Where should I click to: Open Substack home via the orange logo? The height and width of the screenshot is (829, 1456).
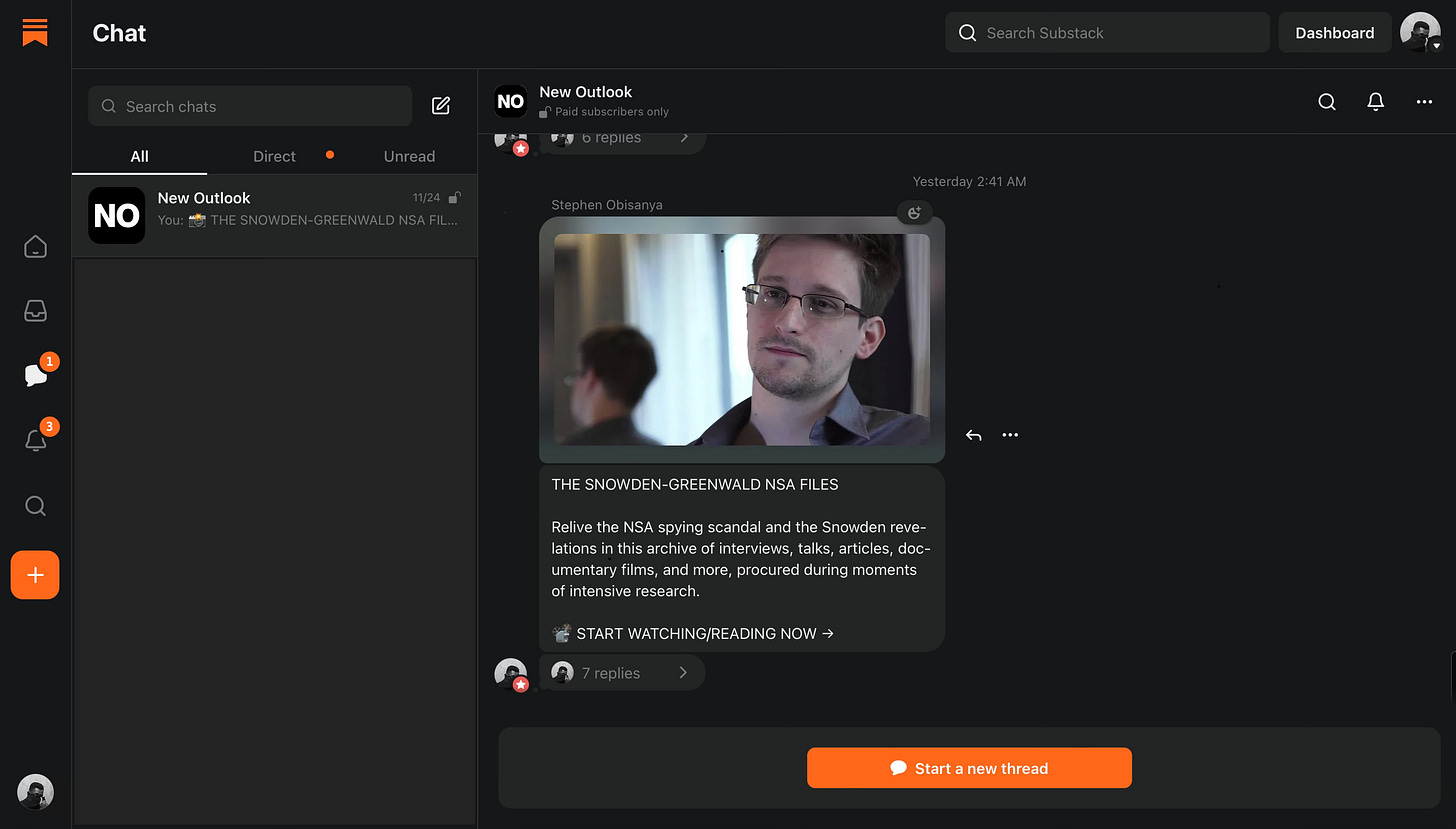point(35,32)
